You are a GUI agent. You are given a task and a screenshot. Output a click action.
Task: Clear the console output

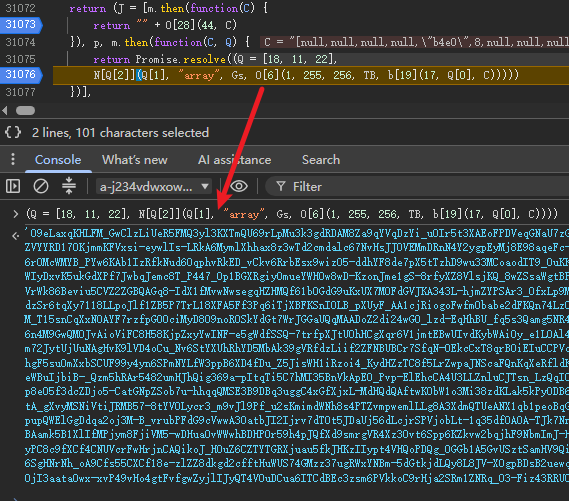(x=41, y=186)
